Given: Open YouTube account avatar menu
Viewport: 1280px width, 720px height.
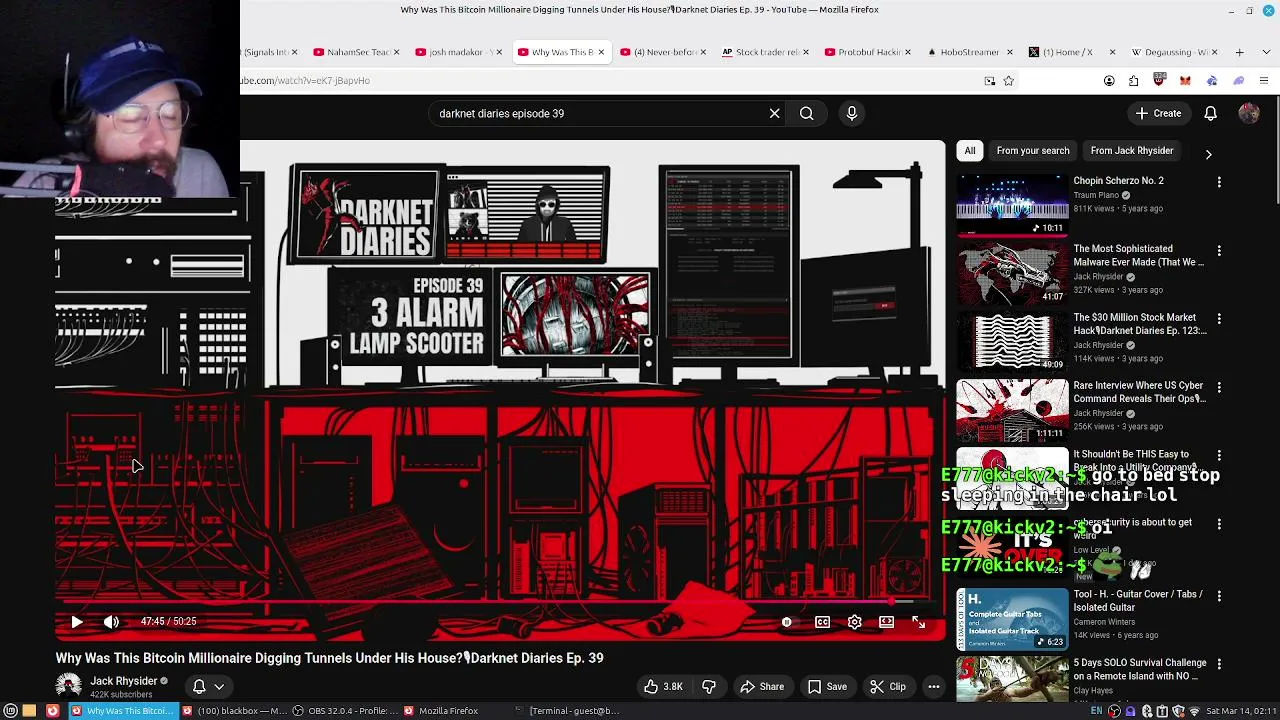Looking at the screenshot, I should (x=1249, y=113).
